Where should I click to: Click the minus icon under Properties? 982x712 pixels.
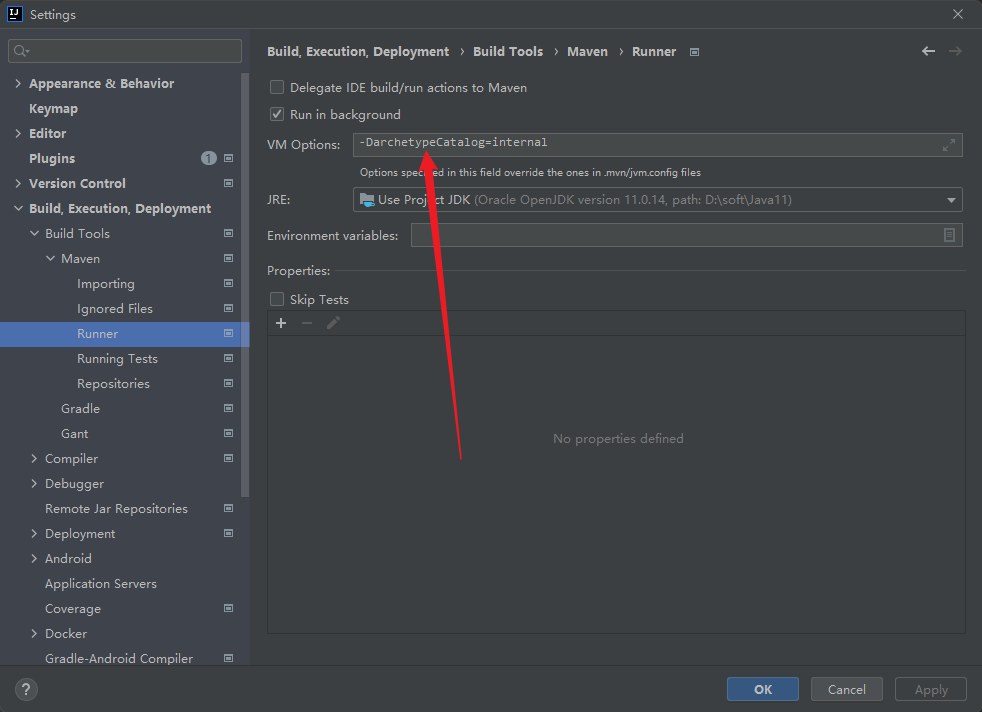tap(306, 322)
